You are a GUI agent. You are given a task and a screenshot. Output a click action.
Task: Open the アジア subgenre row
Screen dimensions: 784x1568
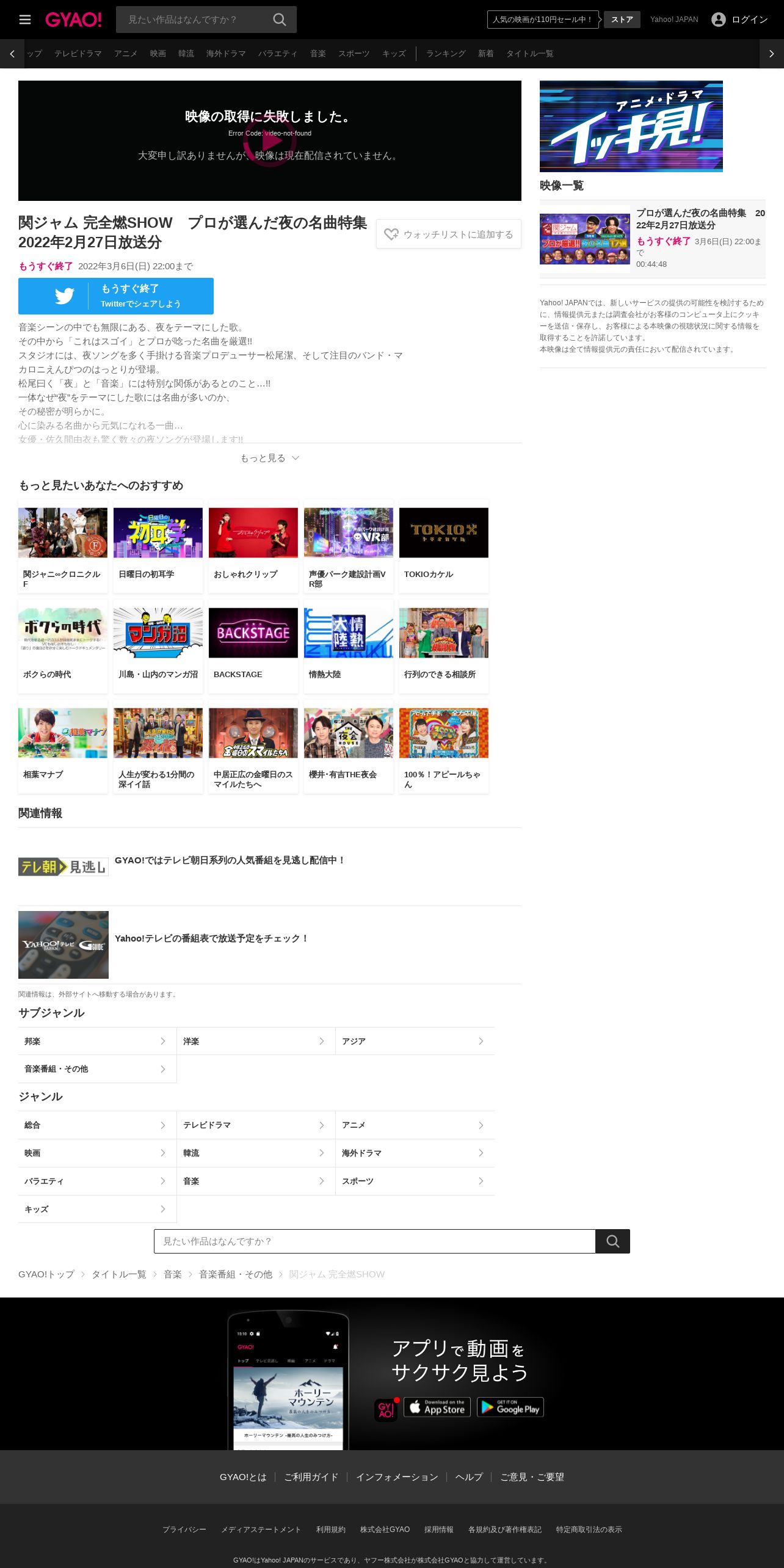(415, 1041)
